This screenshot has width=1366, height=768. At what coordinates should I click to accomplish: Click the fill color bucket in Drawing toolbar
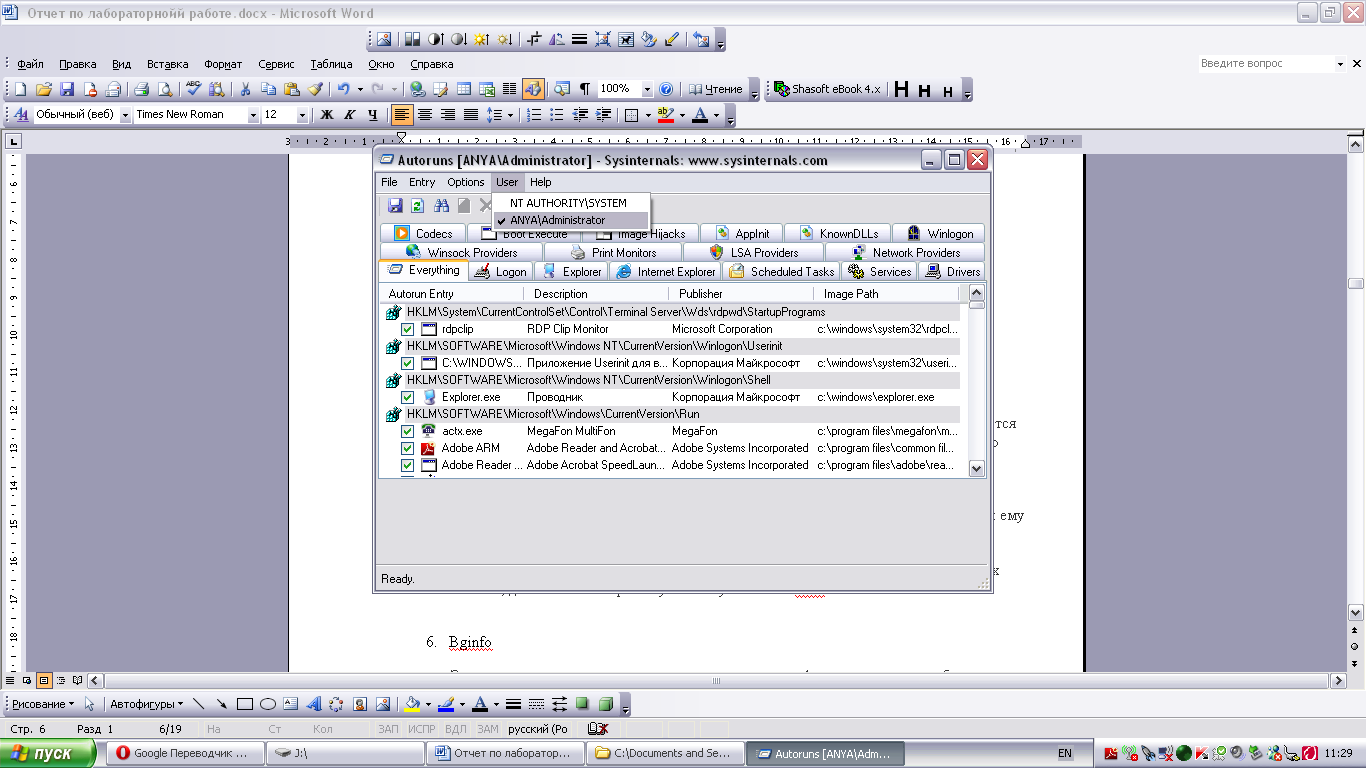(412, 704)
